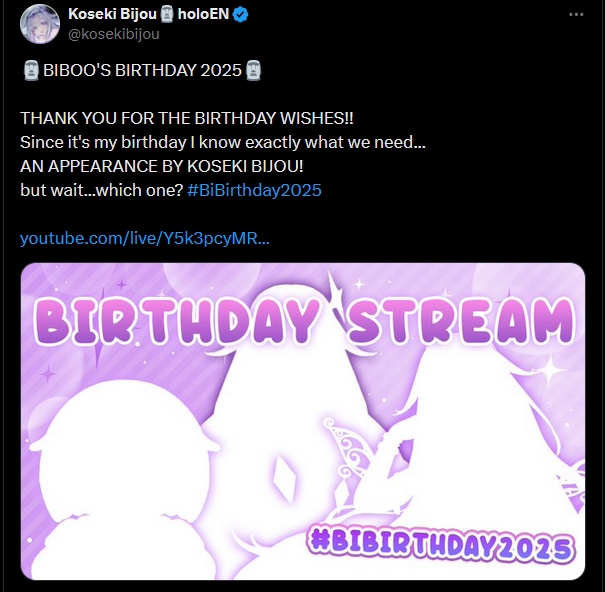Click the blue verified checkmark badge
This screenshot has width=605, height=592.
click(241, 15)
